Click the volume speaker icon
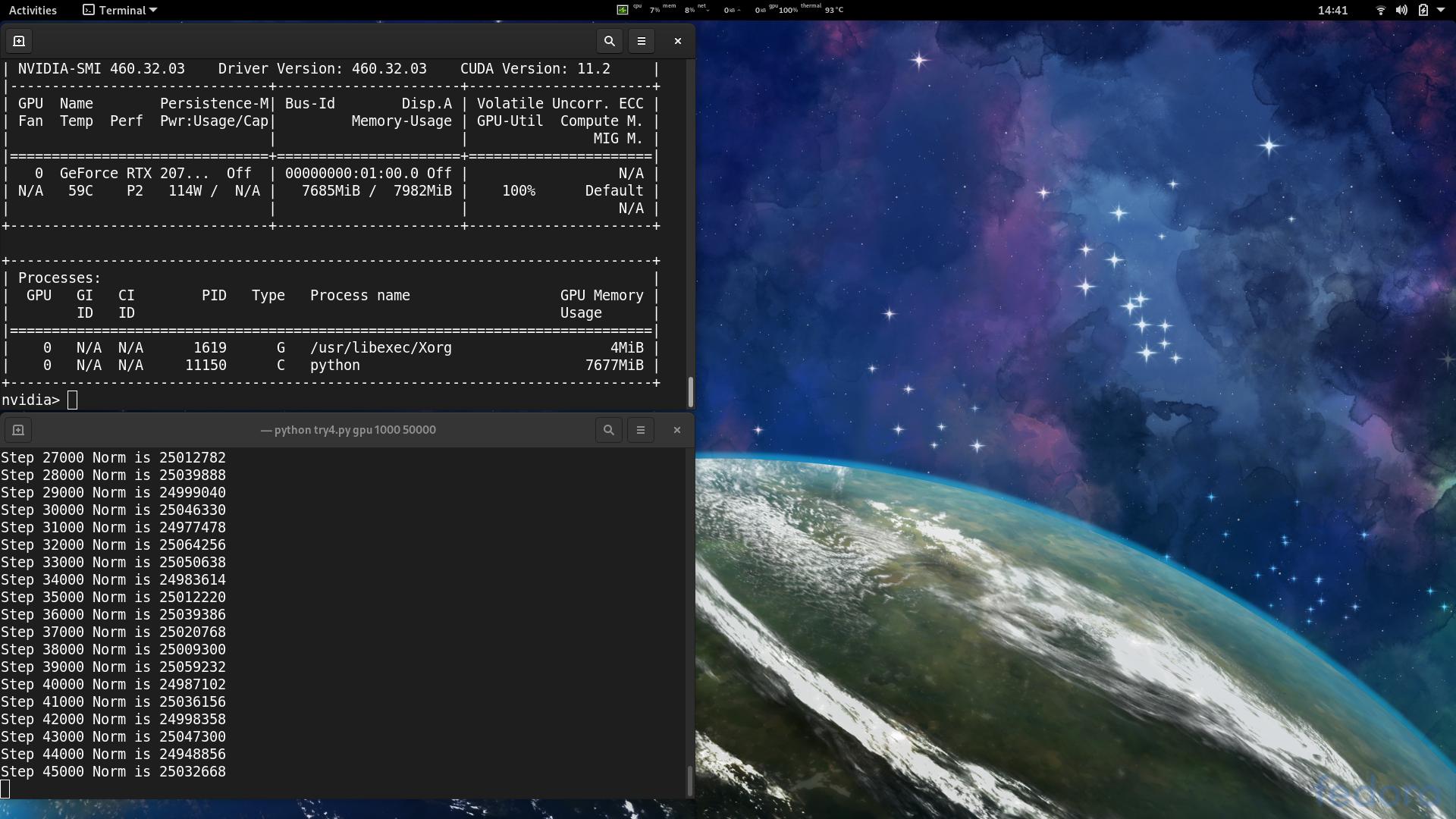The height and width of the screenshot is (819, 1456). pos(1401,10)
